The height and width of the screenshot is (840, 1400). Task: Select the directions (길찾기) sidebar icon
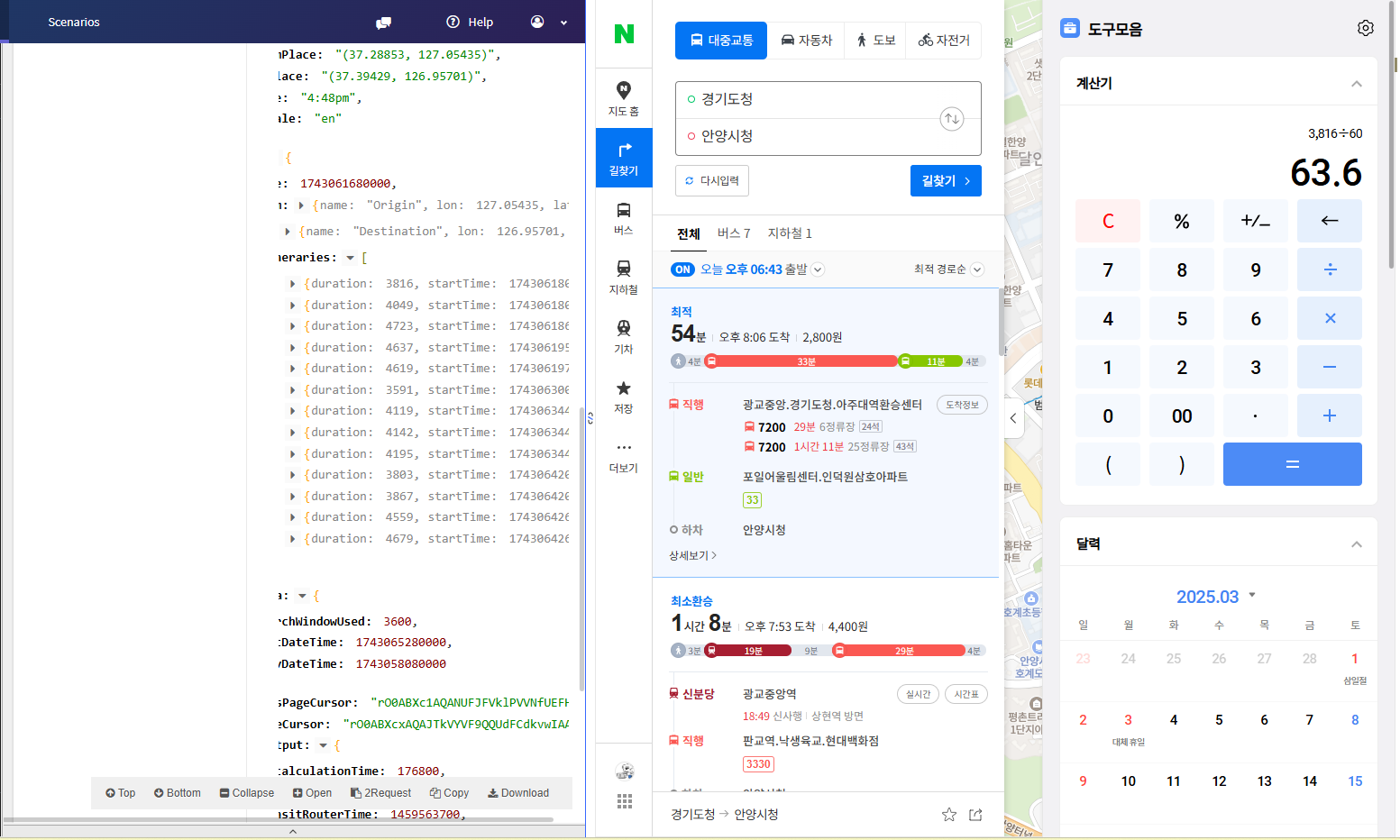(x=623, y=158)
